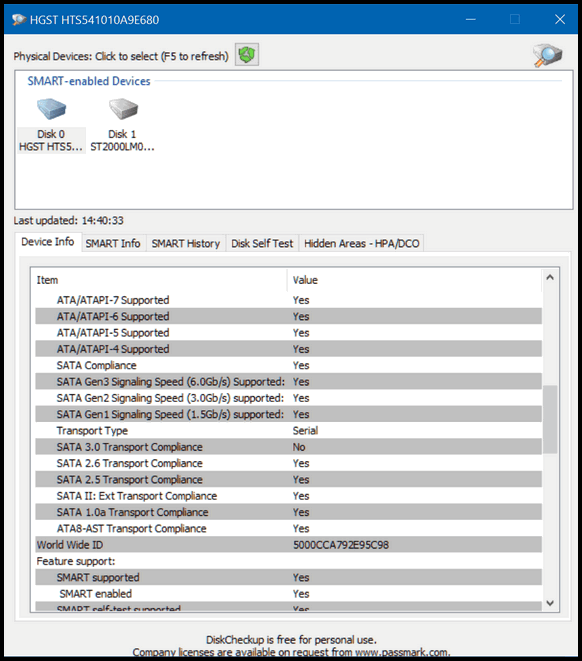
Task: Click the Serial value of Transport Type
Action: click(x=305, y=431)
